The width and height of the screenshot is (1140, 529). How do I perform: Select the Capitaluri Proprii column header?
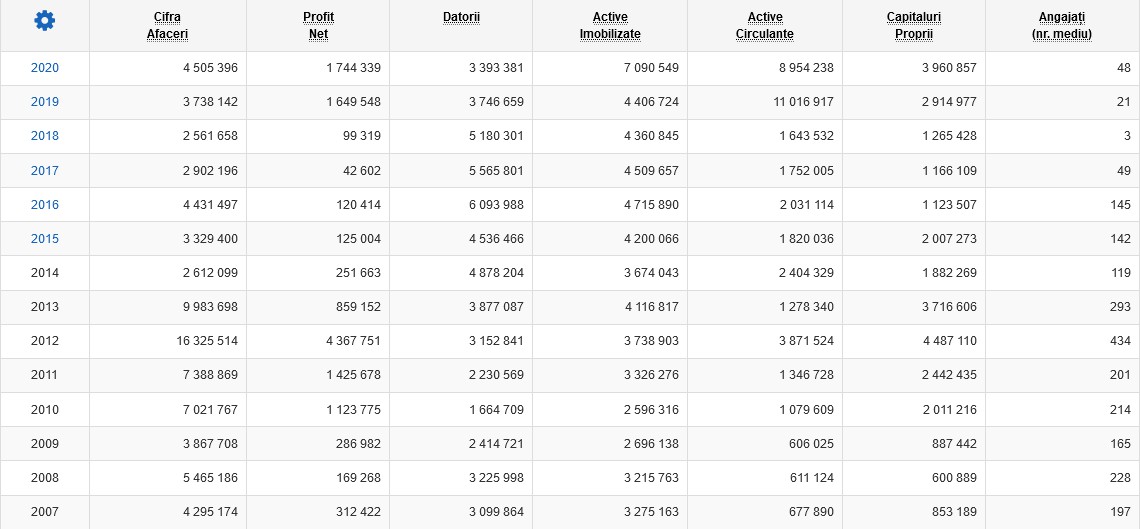[914, 25]
